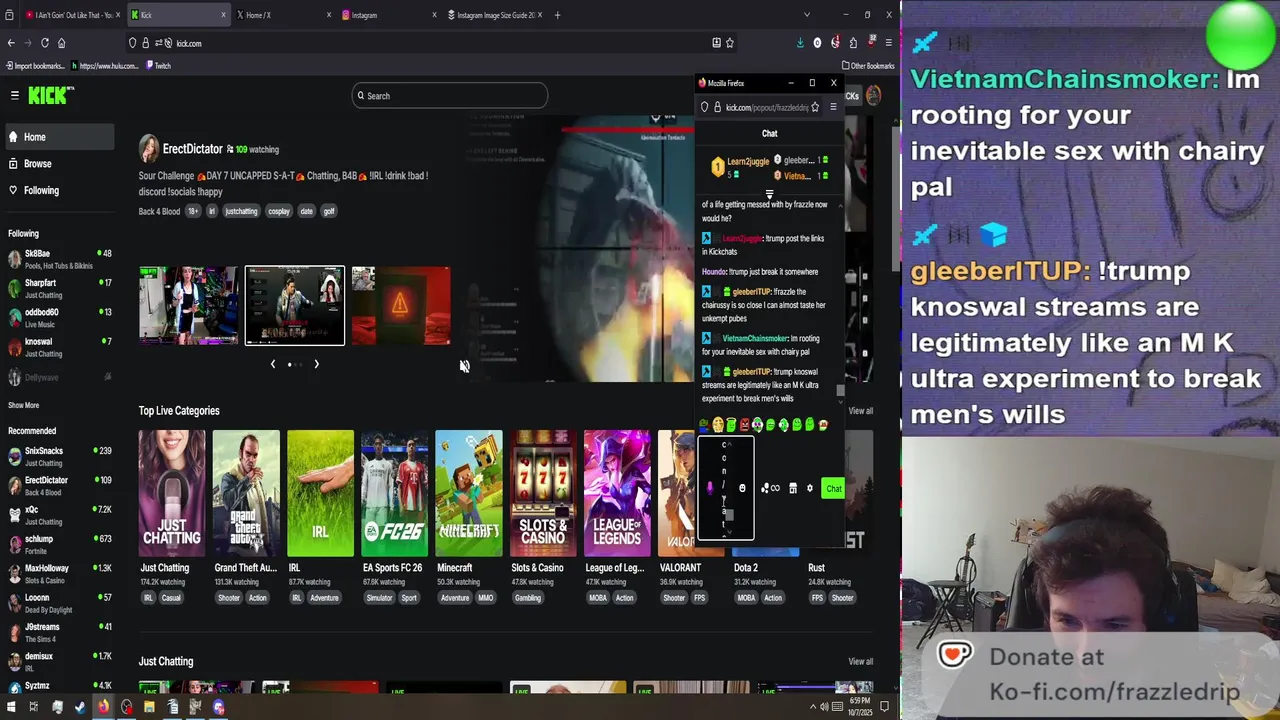Viewport: 1280px width, 720px height.
Task: Open the Slots & Casino category card
Action: tap(543, 493)
